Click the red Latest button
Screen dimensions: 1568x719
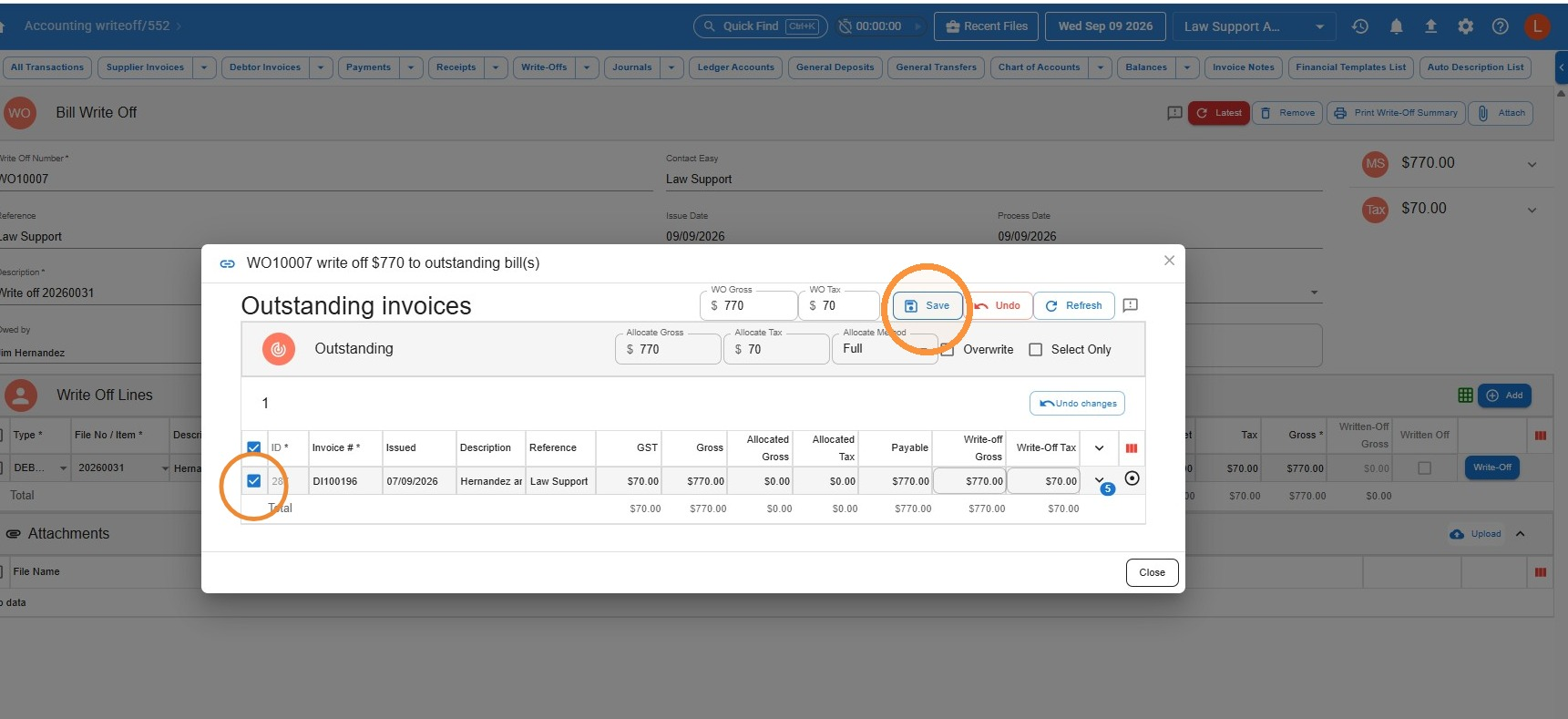click(x=1218, y=113)
